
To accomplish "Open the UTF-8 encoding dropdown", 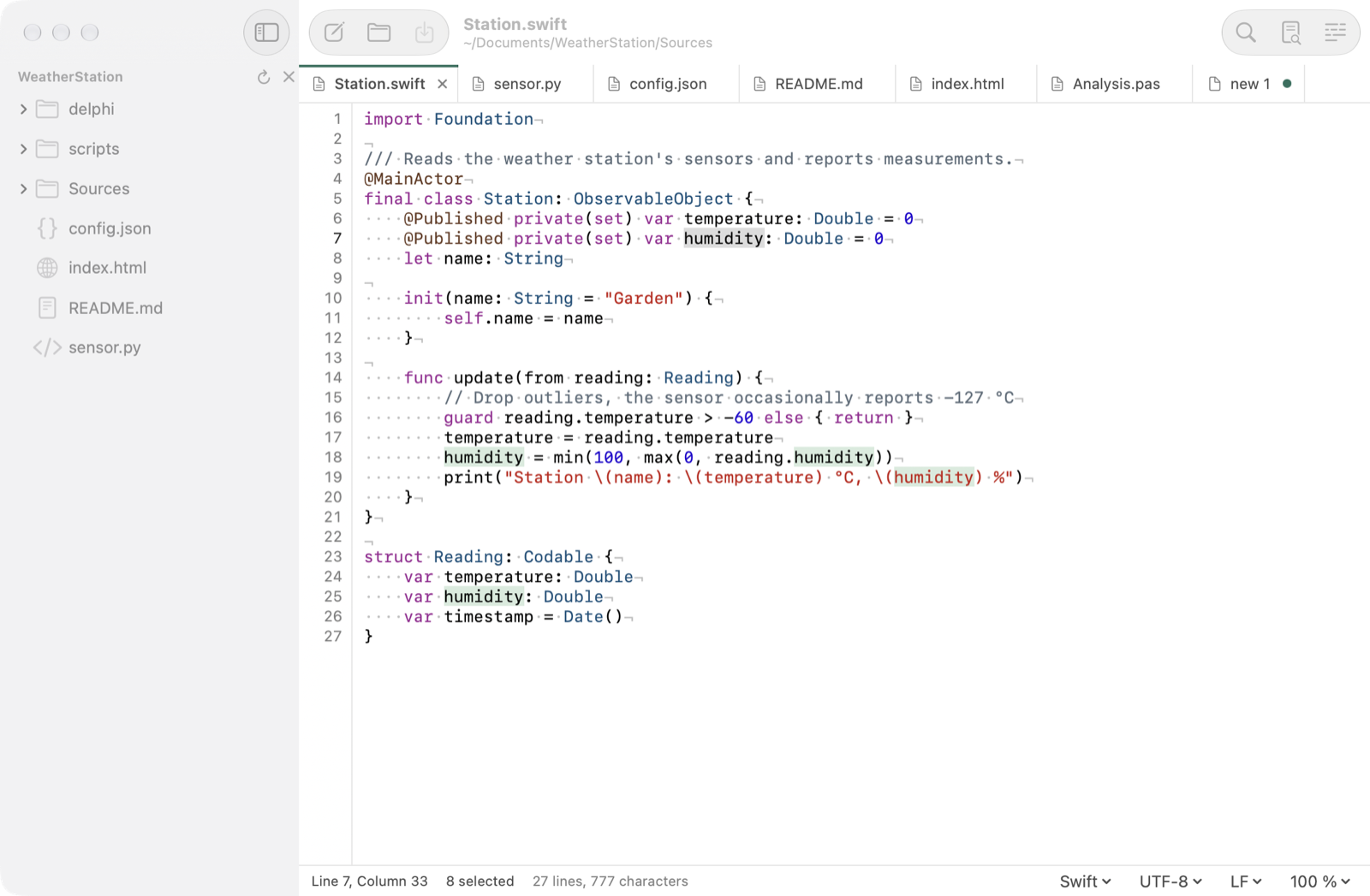I will pyautogui.click(x=1170, y=881).
